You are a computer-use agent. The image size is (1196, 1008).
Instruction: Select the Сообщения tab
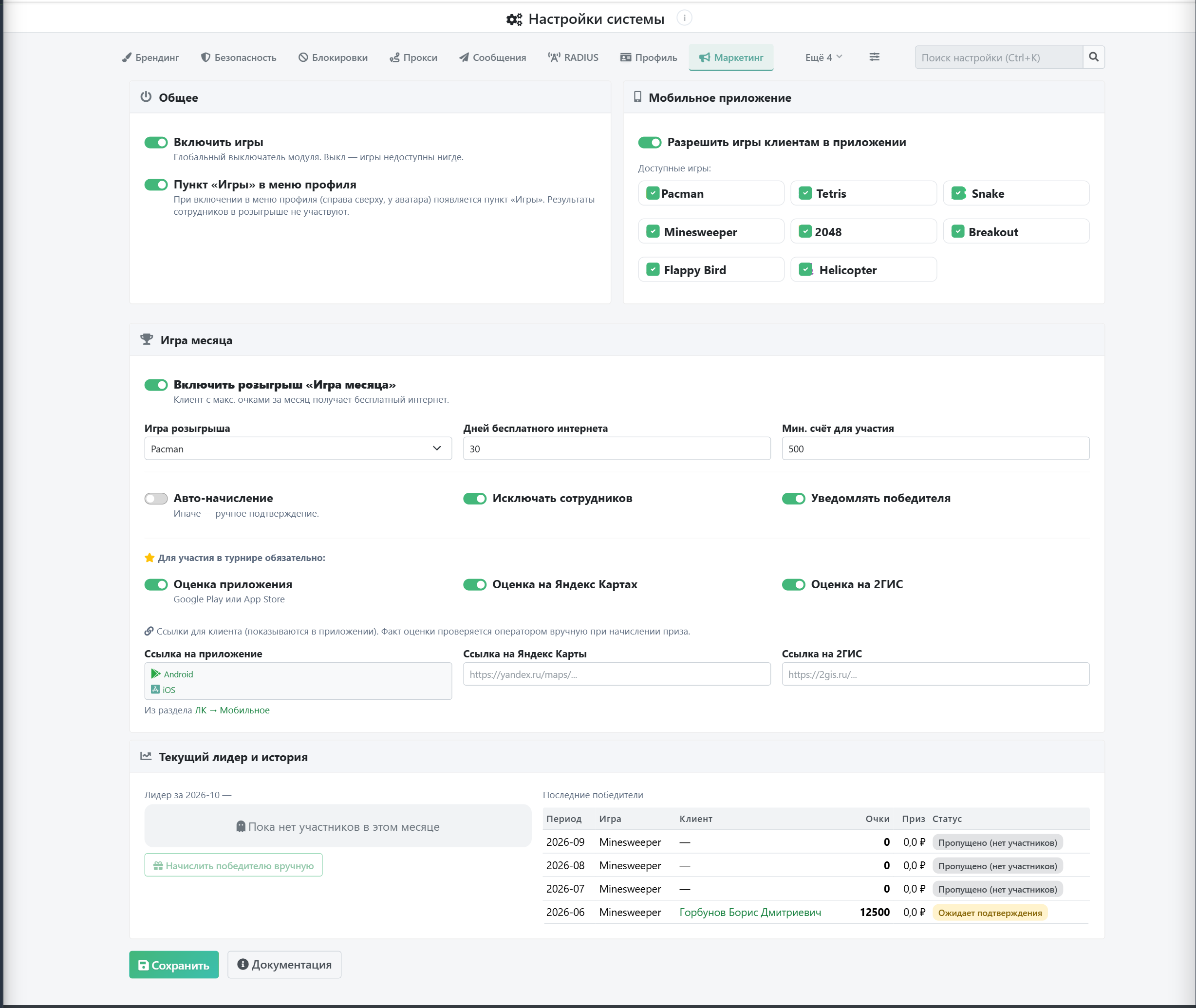[493, 57]
